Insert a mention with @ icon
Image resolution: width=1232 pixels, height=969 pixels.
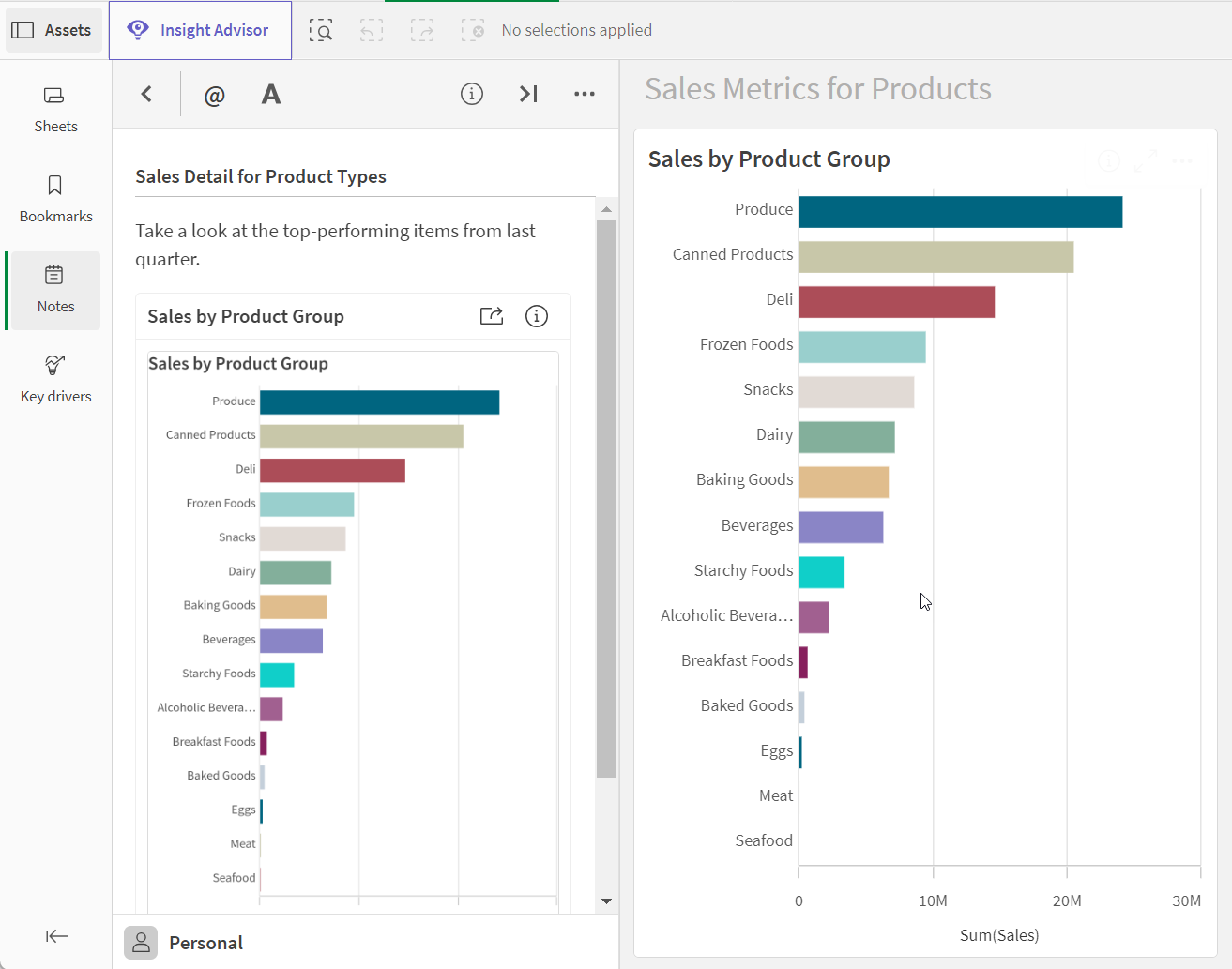tap(215, 95)
